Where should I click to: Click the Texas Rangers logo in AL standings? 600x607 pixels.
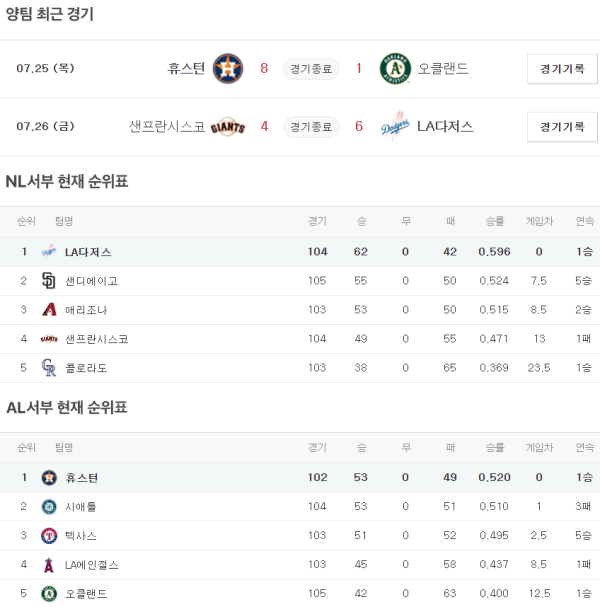coord(49,536)
